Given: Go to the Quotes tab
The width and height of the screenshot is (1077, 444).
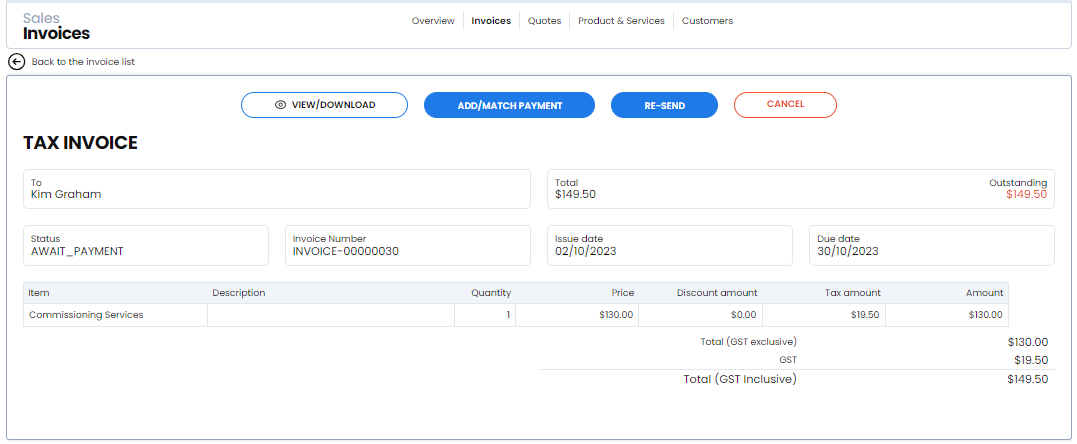Looking at the screenshot, I should (x=545, y=21).
